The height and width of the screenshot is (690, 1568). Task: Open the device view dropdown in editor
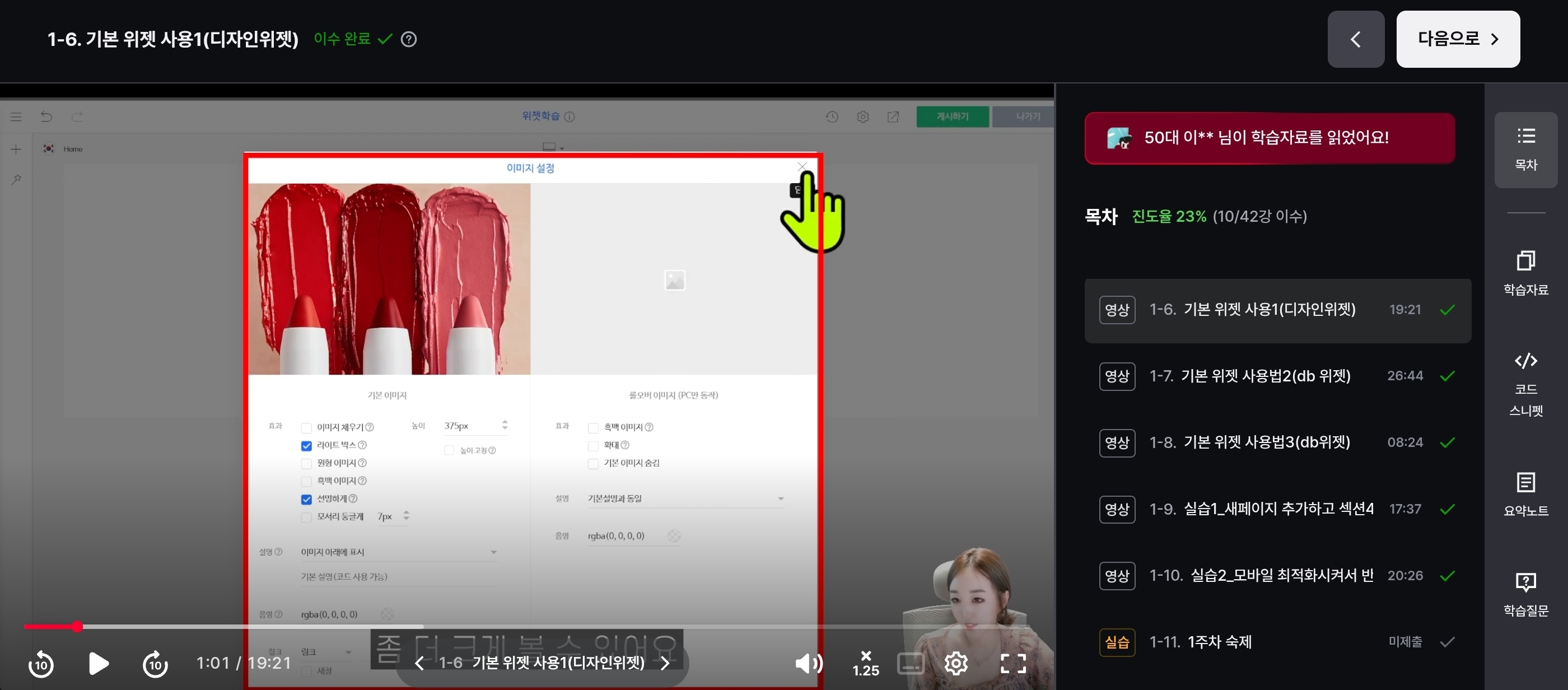(553, 147)
